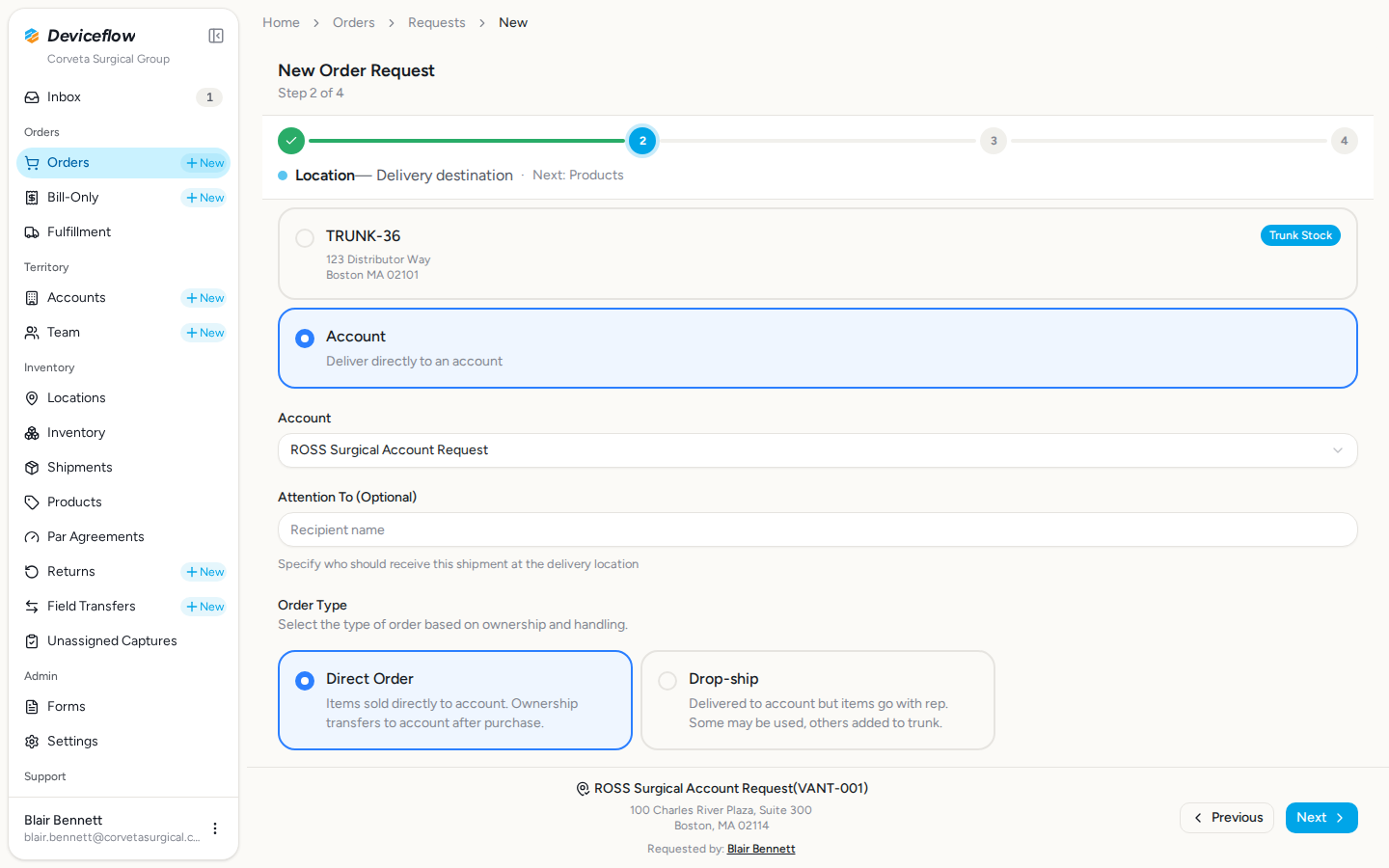
Task: Click the Next button
Action: click(x=1321, y=818)
